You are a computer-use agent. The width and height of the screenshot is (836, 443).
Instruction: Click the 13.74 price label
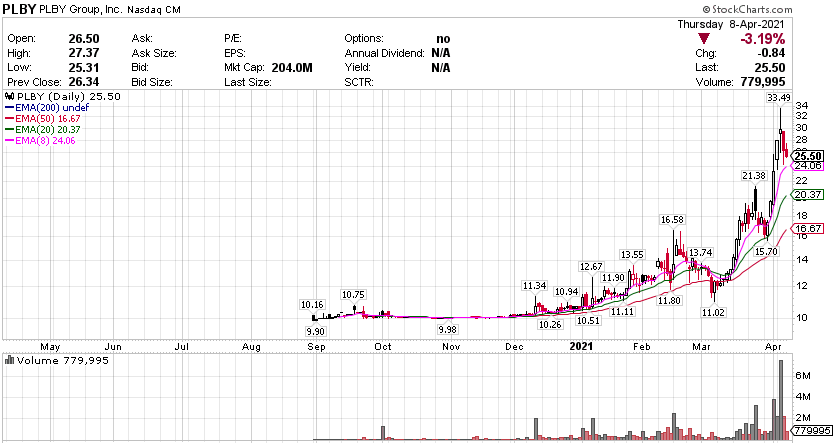pyautogui.click(x=701, y=253)
